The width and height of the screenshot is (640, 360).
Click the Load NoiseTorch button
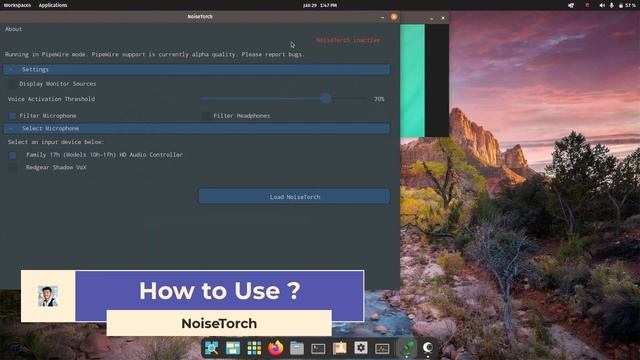click(x=294, y=196)
